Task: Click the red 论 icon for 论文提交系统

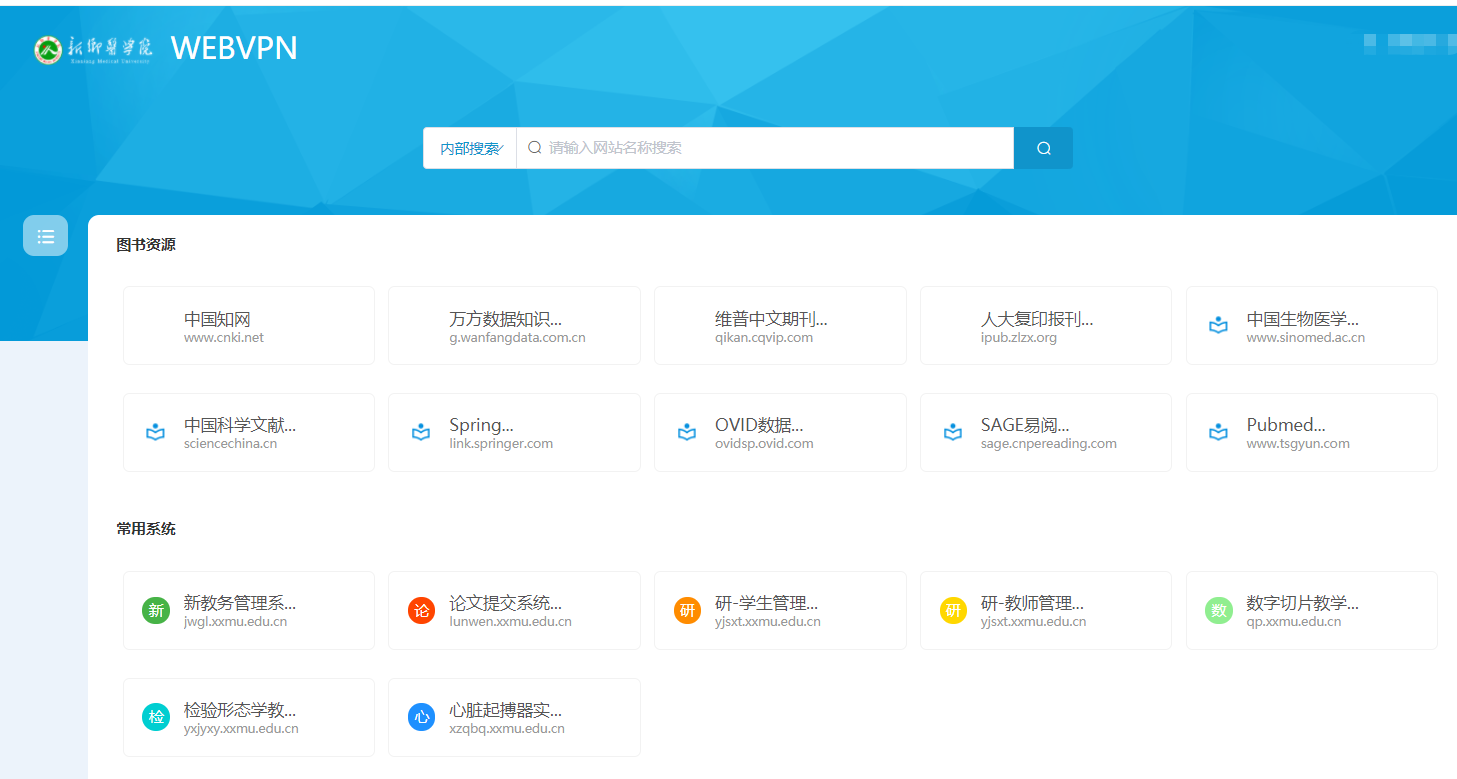Action: coord(422,611)
